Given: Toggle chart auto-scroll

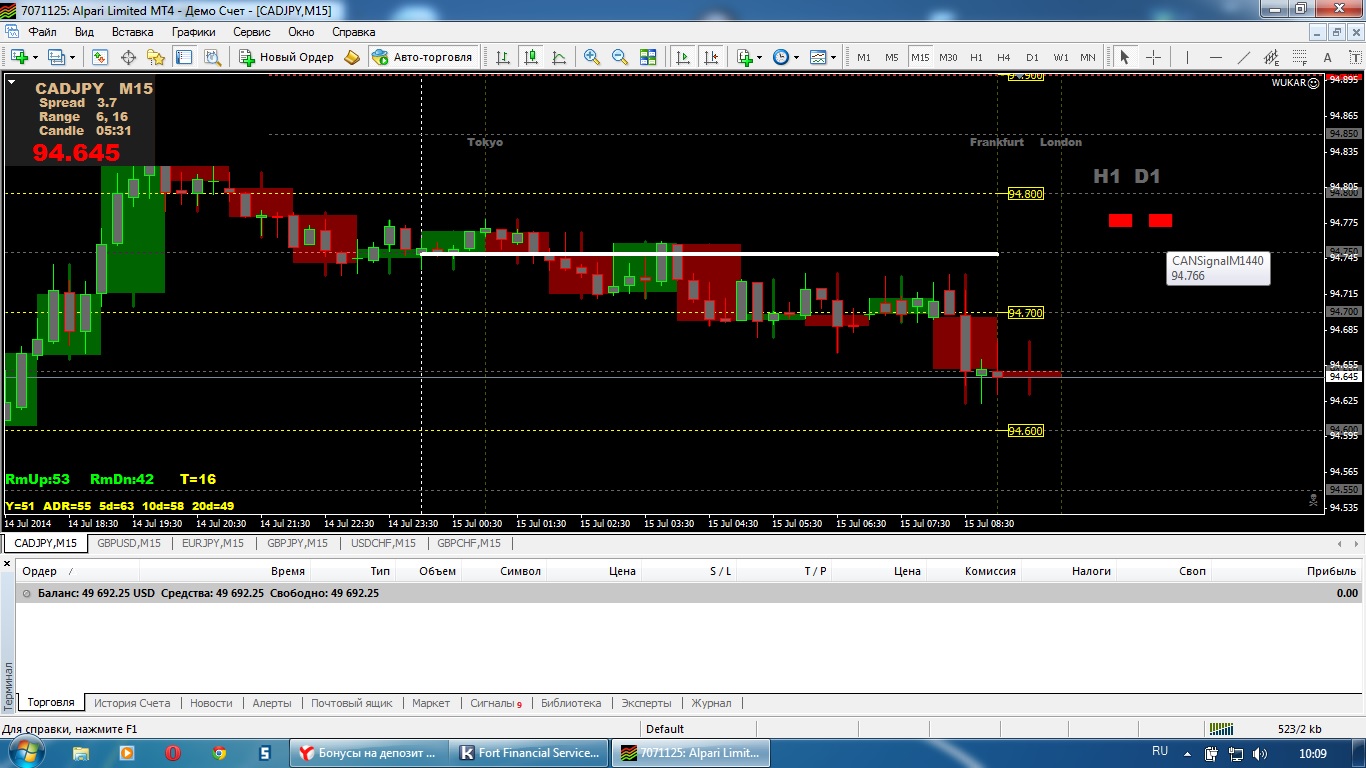Looking at the screenshot, I should 683,57.
